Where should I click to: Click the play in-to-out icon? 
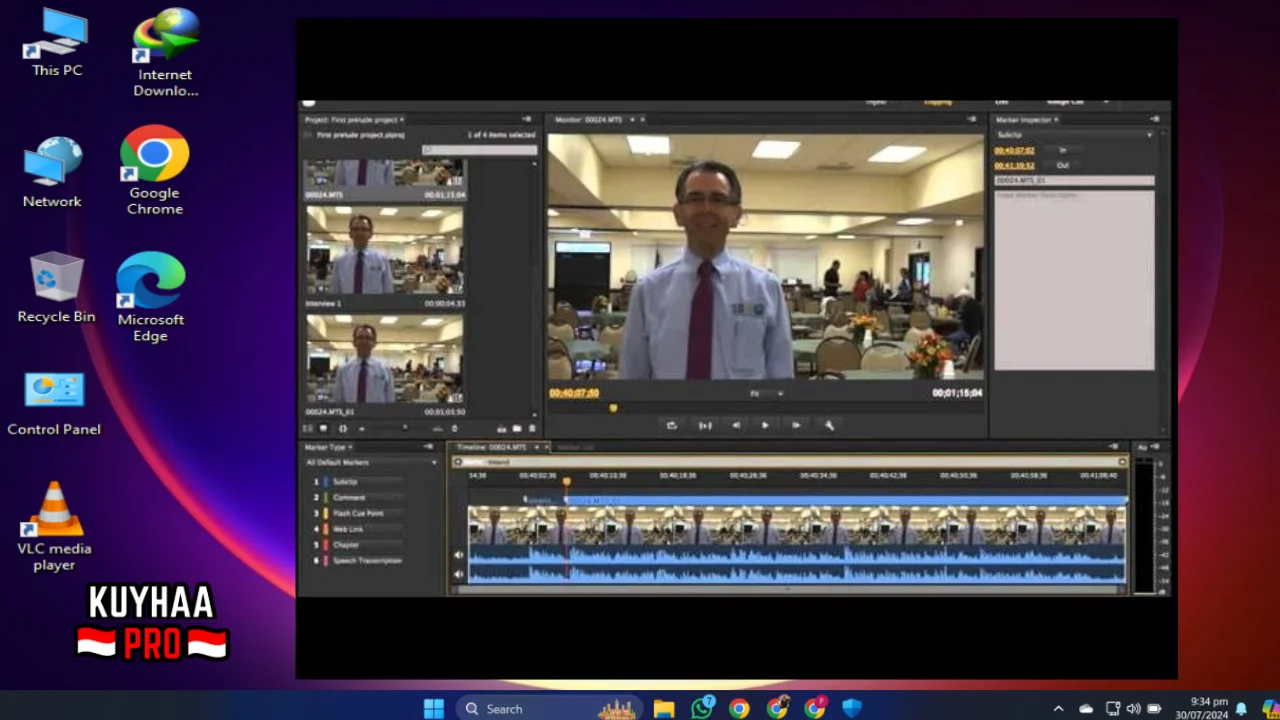click(705, 425)
